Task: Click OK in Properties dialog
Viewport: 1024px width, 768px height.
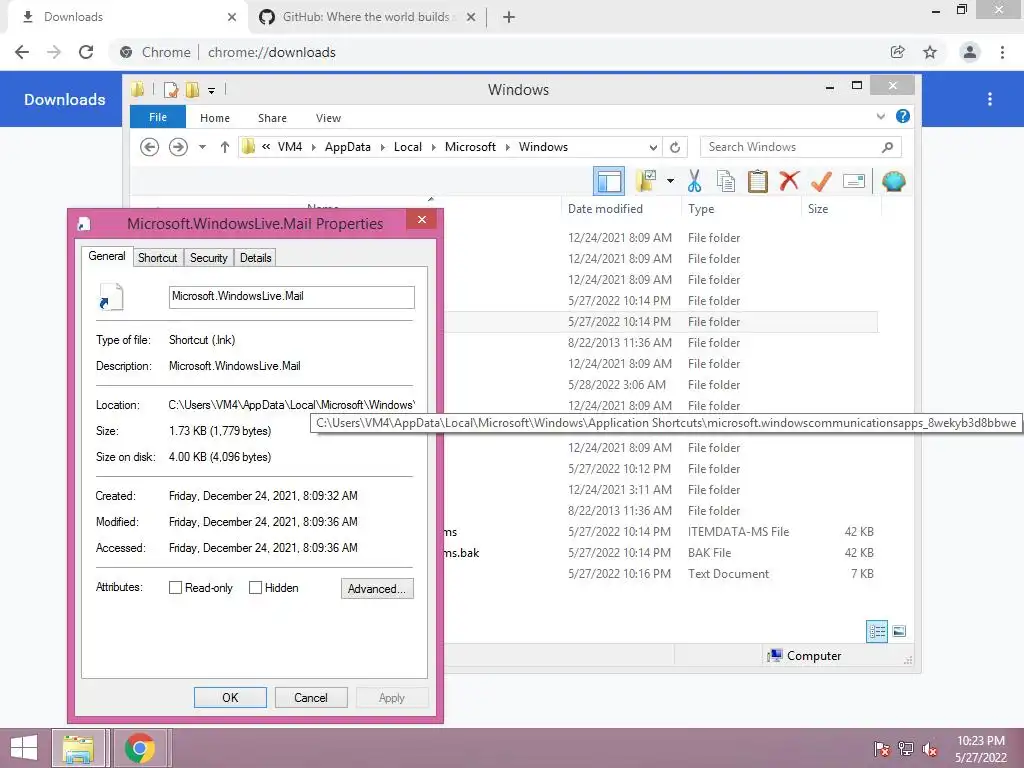Action: tap(230, 697)
